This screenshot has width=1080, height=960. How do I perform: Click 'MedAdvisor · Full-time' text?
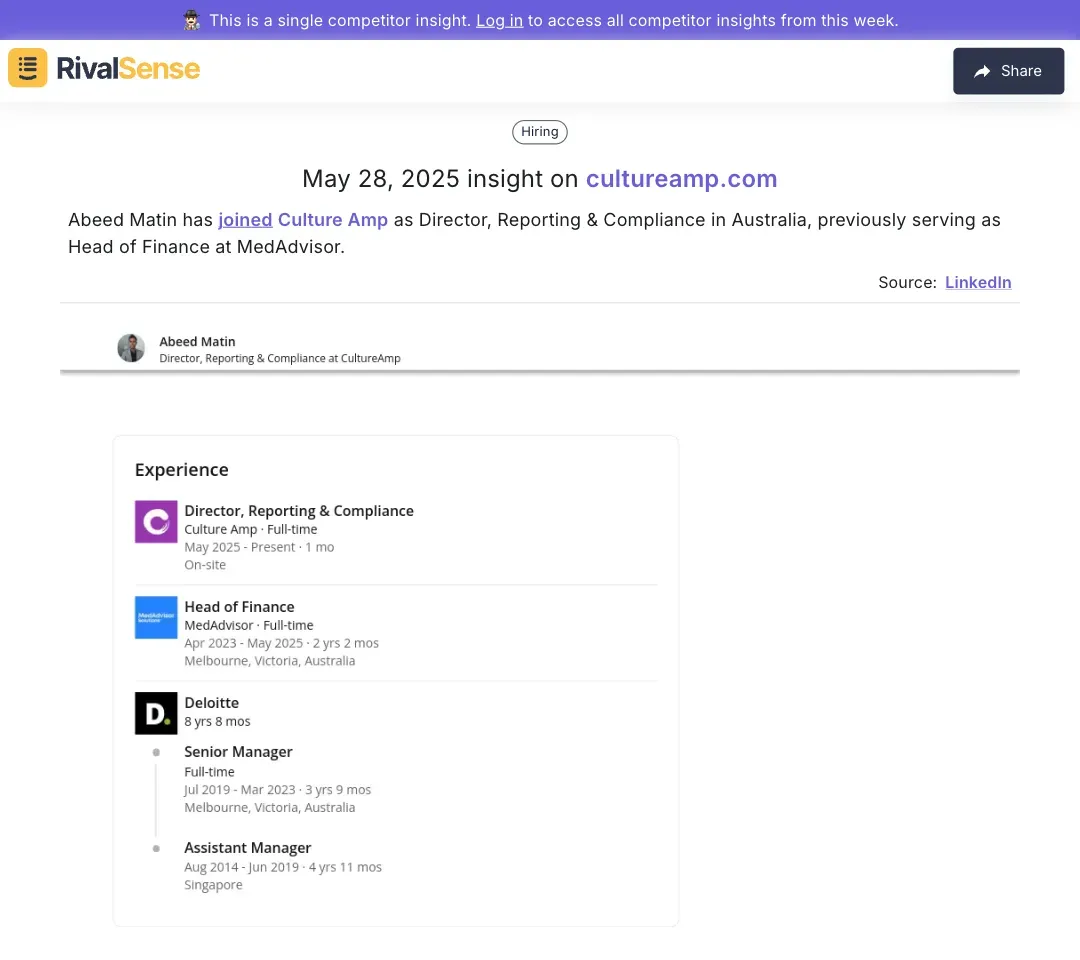(x=249, y=625)
